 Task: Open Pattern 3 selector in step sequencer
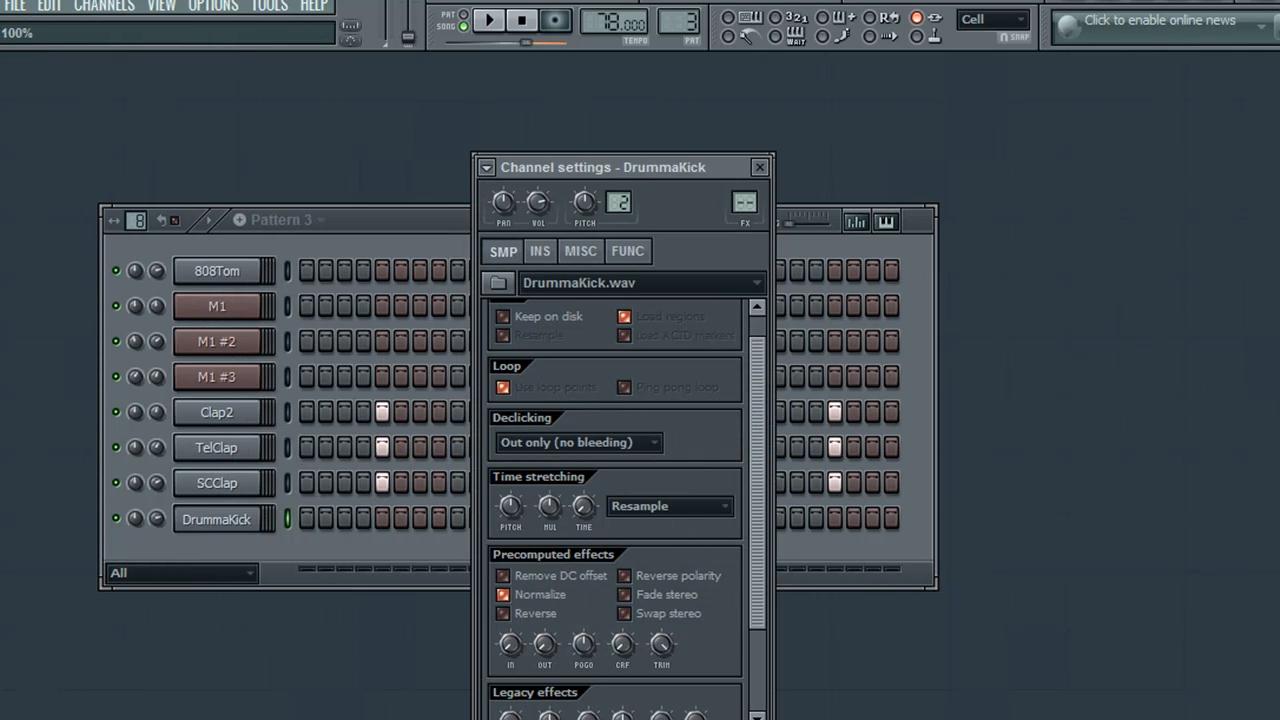point(280,220)
